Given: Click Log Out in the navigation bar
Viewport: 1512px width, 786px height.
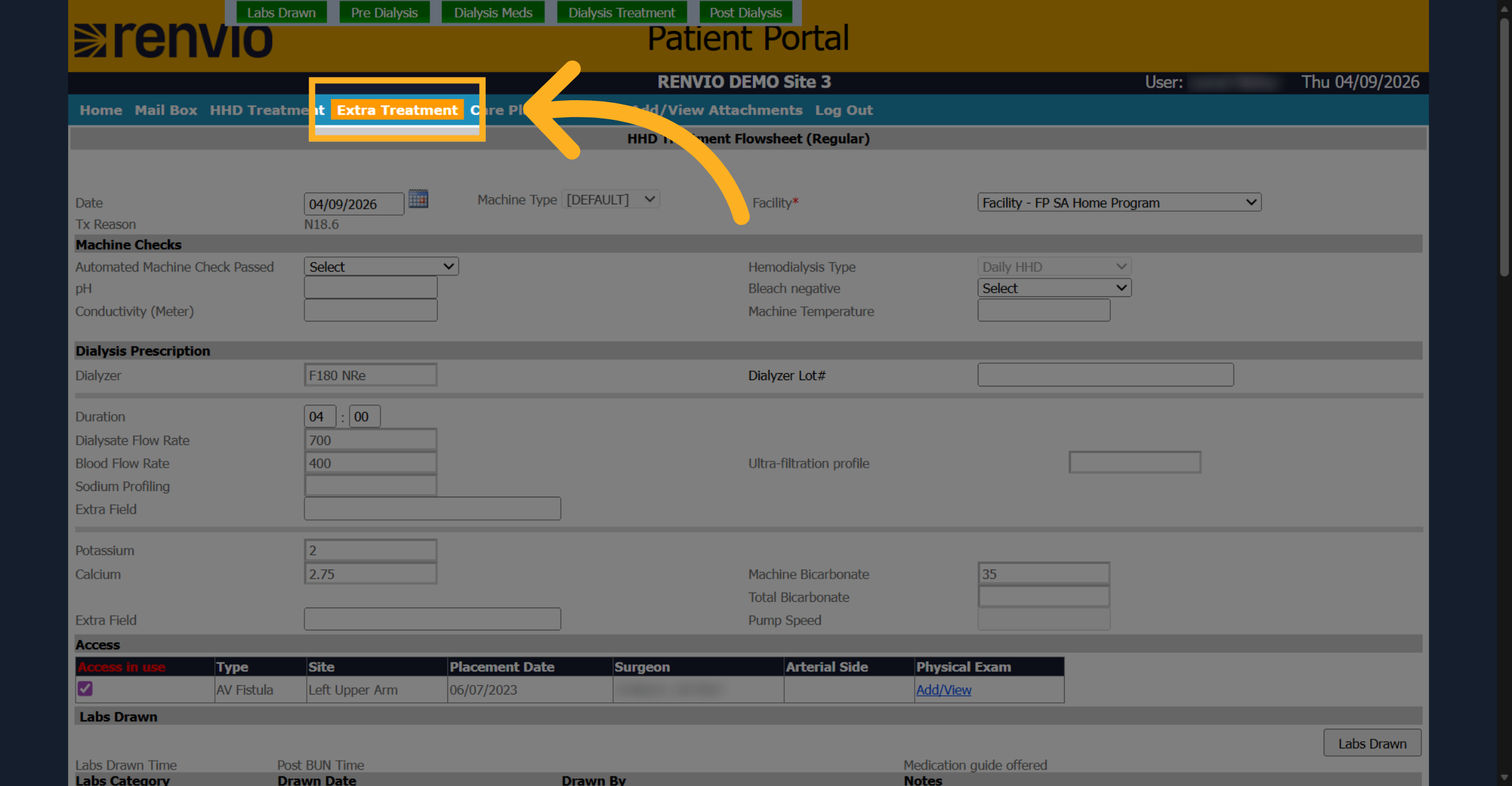Looking at the screenshot, I should pyautogui.click(x=844, y=110).
